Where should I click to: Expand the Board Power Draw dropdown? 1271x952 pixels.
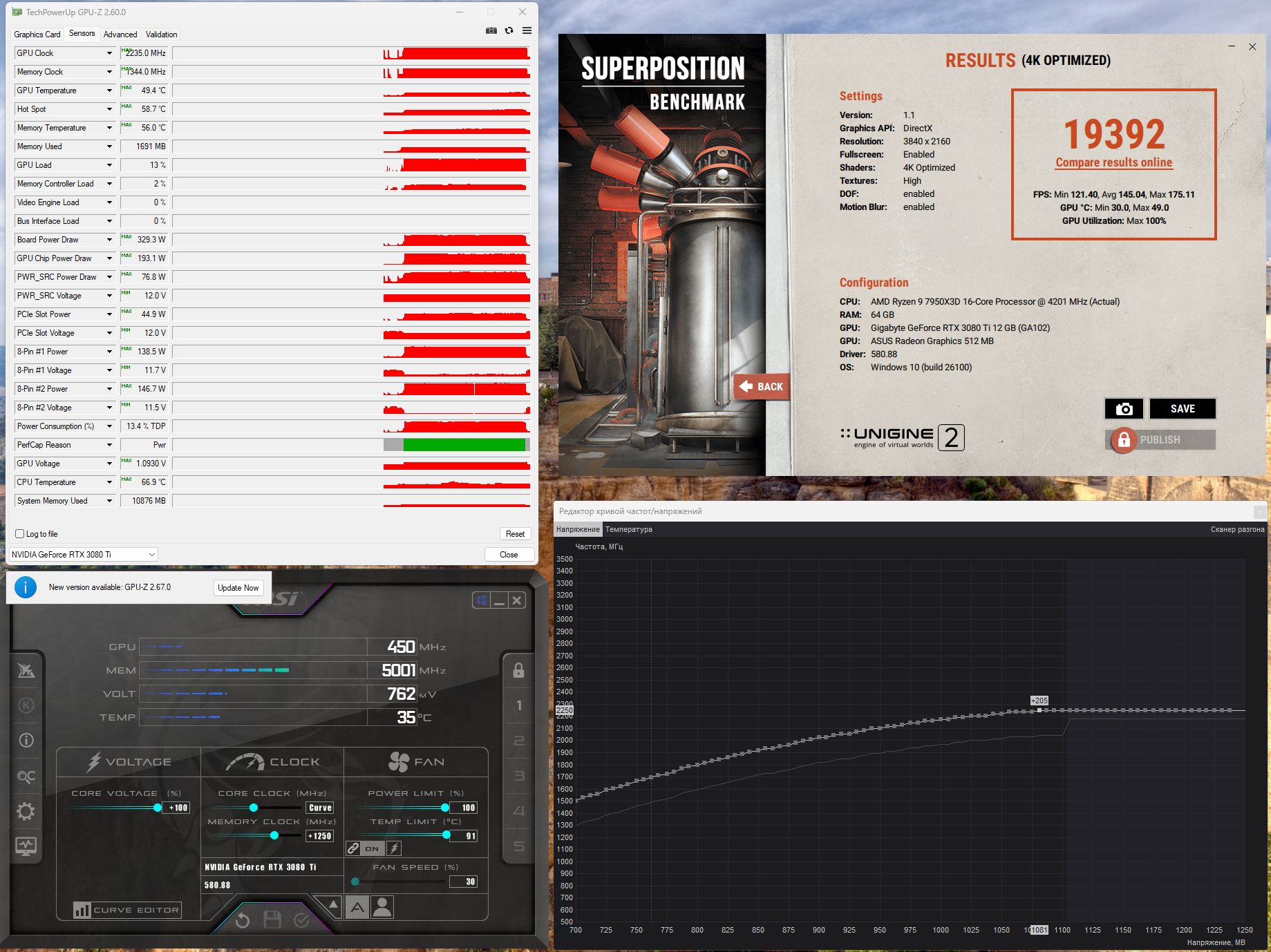click(109, 240)
